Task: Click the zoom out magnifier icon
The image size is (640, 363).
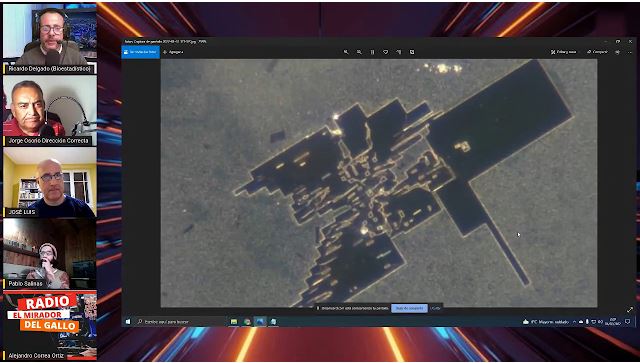Action: click(x=359, y=52)
